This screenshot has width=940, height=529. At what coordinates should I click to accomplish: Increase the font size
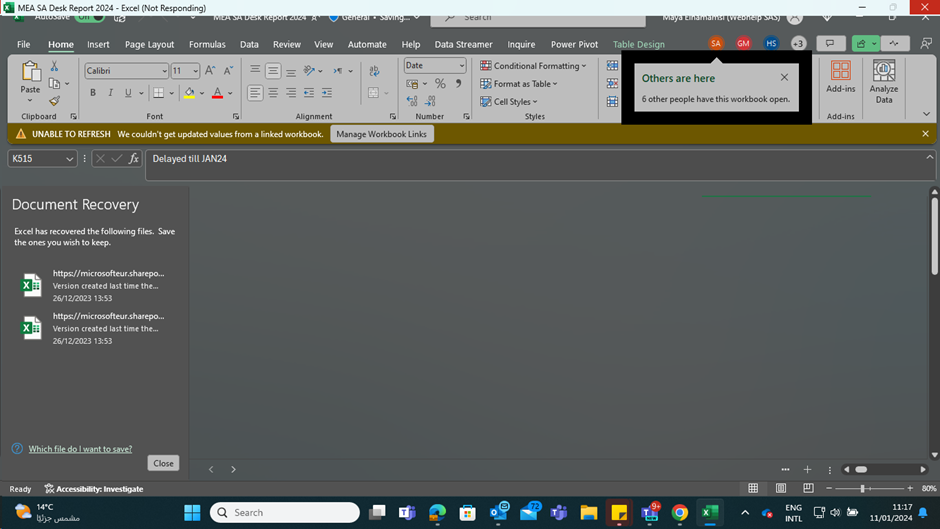tap(210, 71)
